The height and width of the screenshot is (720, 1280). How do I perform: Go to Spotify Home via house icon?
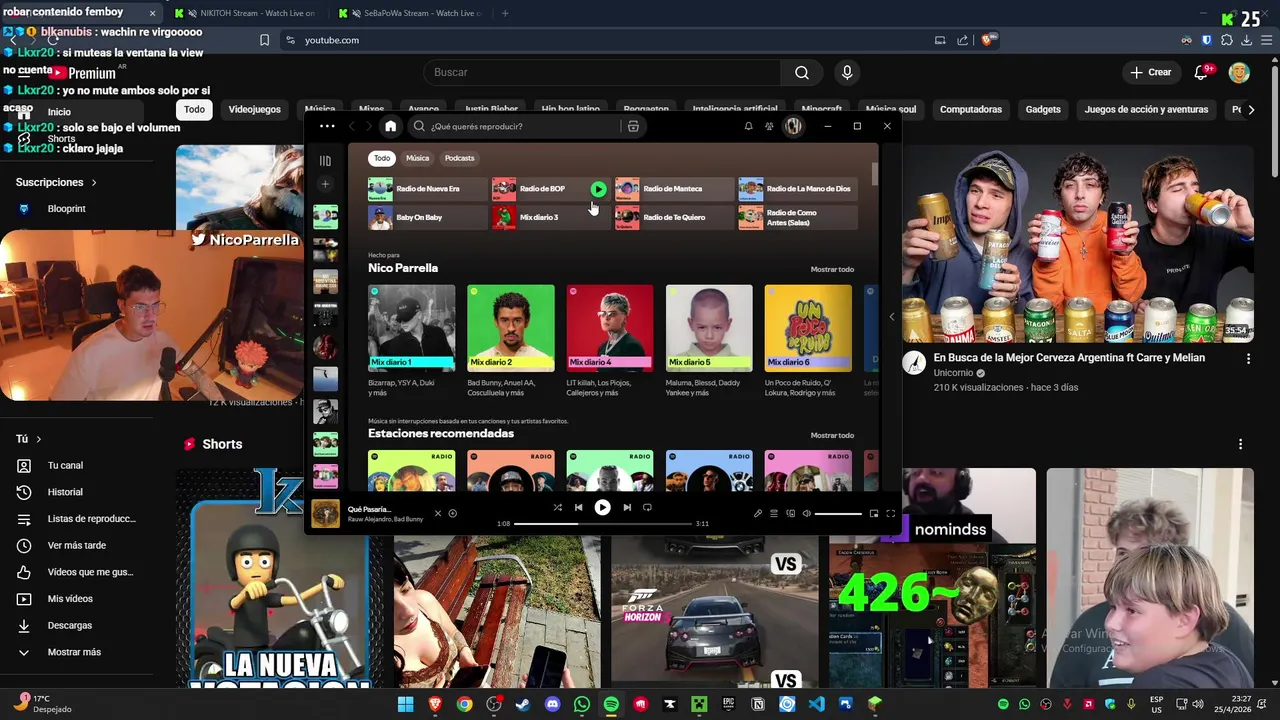pos(391,126)
